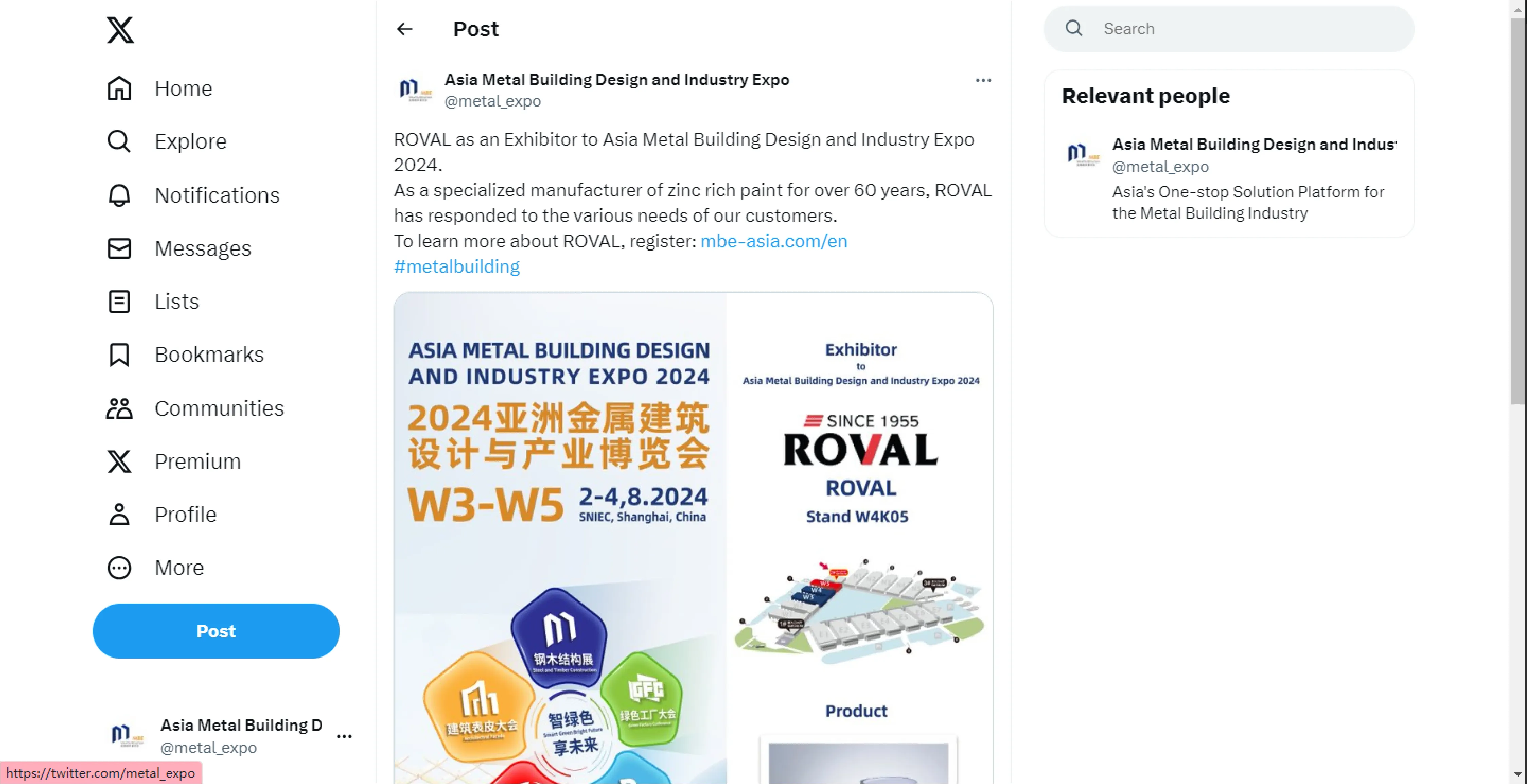Click the @metal_expo handle under the post author
This screenshot has height=784, width=1527.
click(x=493, y=101)
